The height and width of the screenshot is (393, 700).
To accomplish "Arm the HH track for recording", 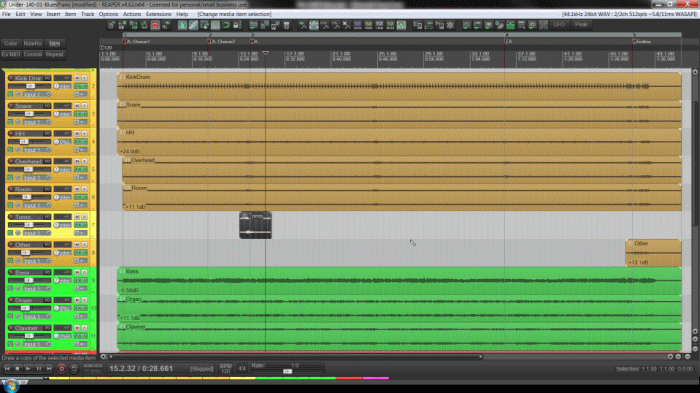I will tap(11, 134).
